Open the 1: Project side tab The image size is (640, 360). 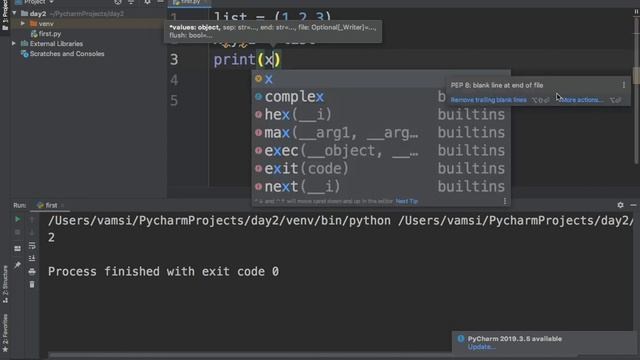pyautogui.click(x=5, y=15)
